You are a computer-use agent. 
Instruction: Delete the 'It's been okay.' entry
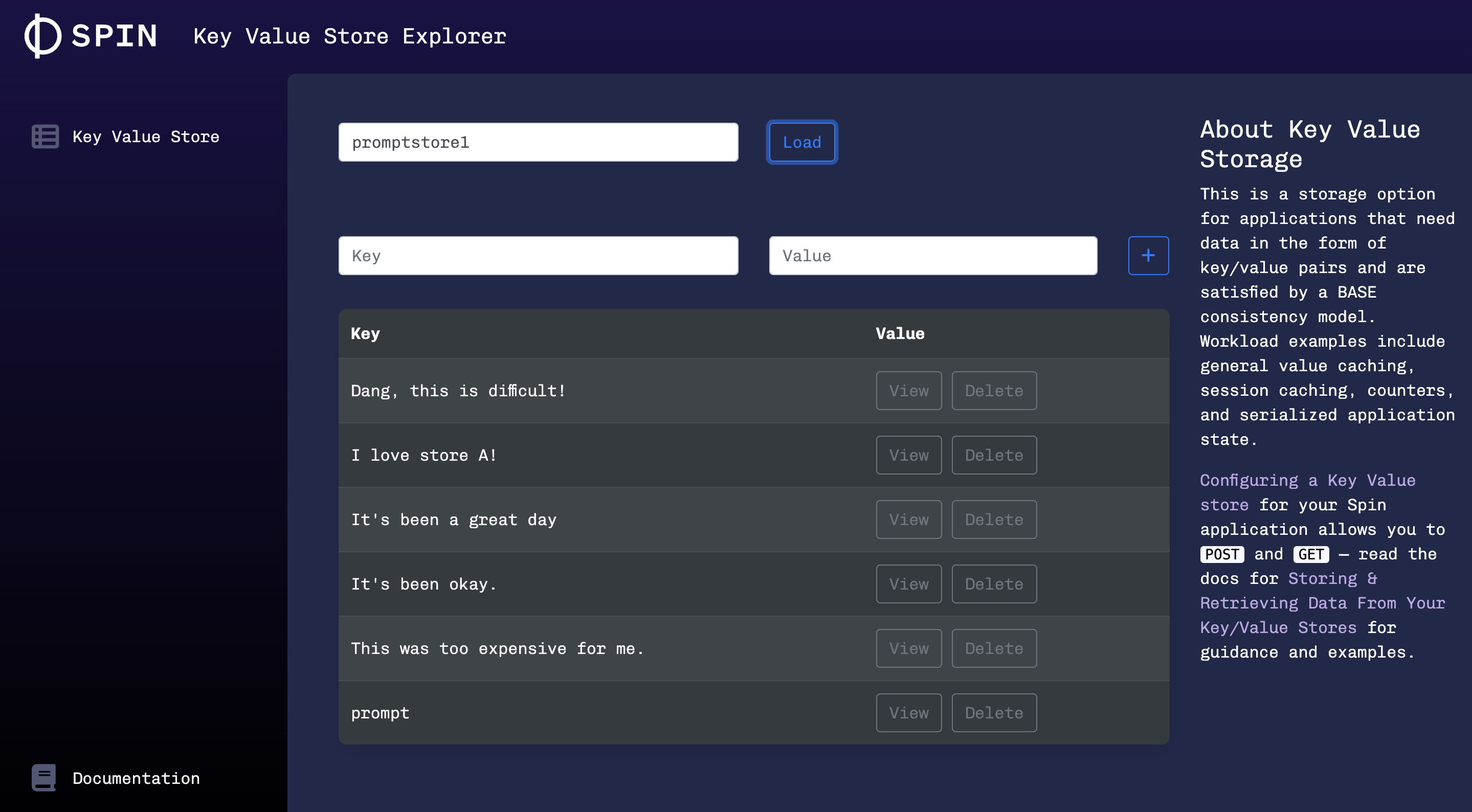pyautogui.click(x=994, y=583)
